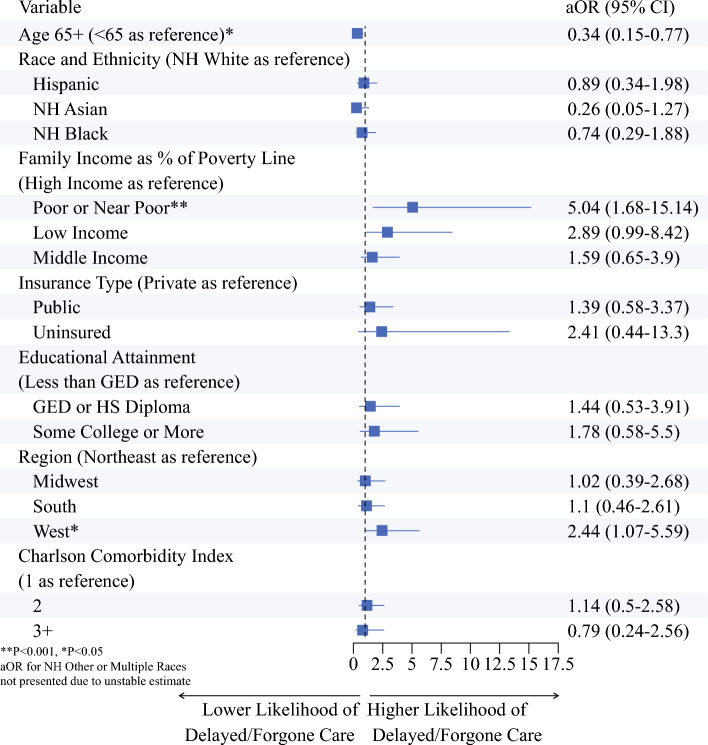Click the "Charlson Comorbidity Index" heading

[x=126, y=555]
